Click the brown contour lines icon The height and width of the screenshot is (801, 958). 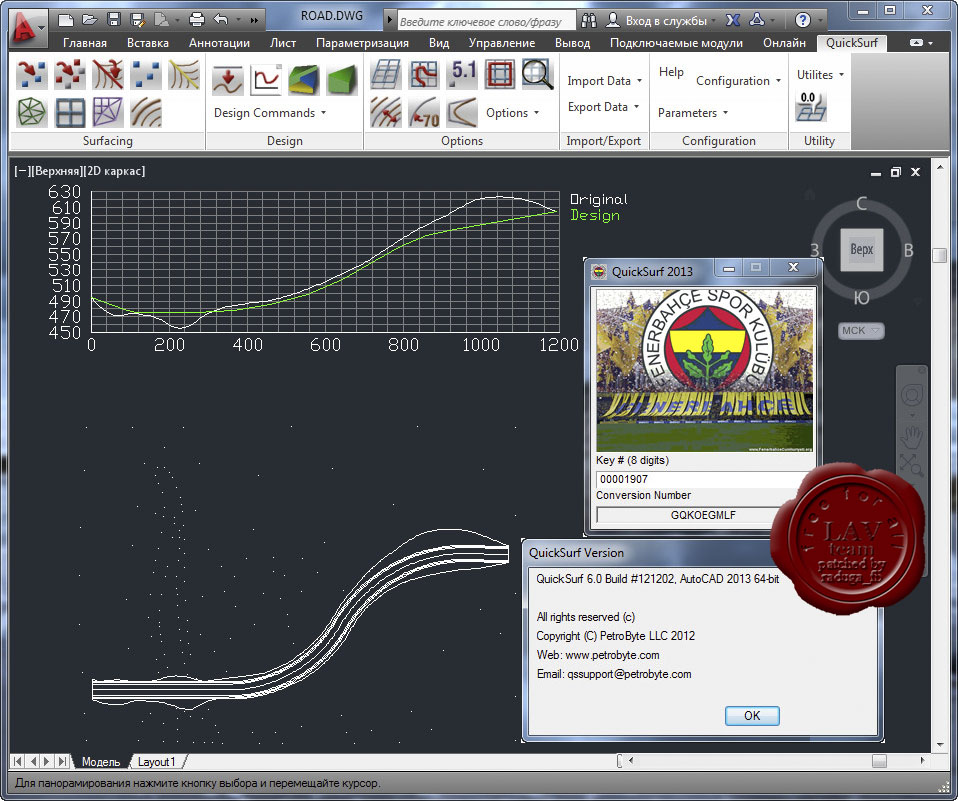146,112
